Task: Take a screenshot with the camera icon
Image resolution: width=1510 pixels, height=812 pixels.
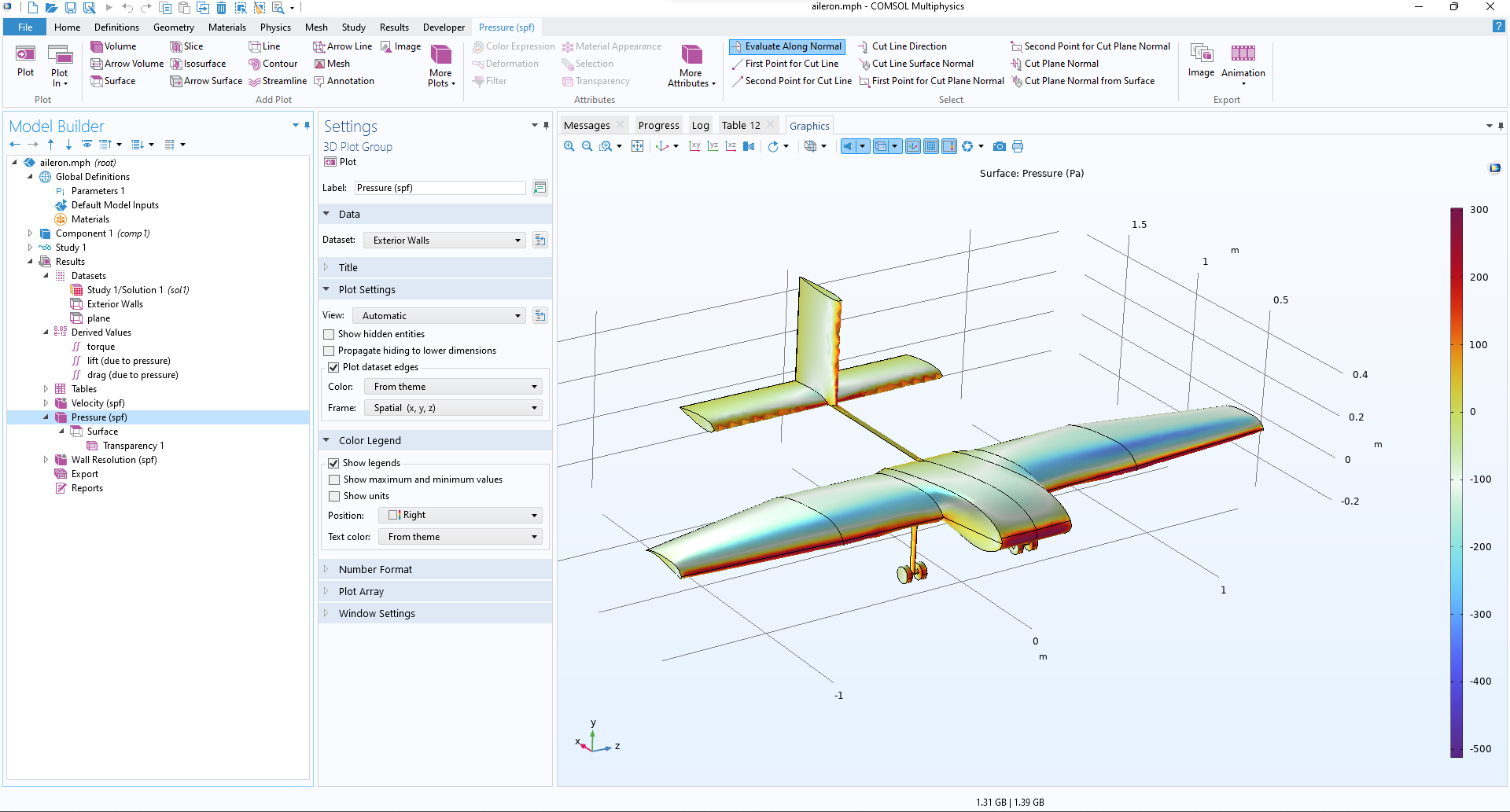Action: click(999, 146)
